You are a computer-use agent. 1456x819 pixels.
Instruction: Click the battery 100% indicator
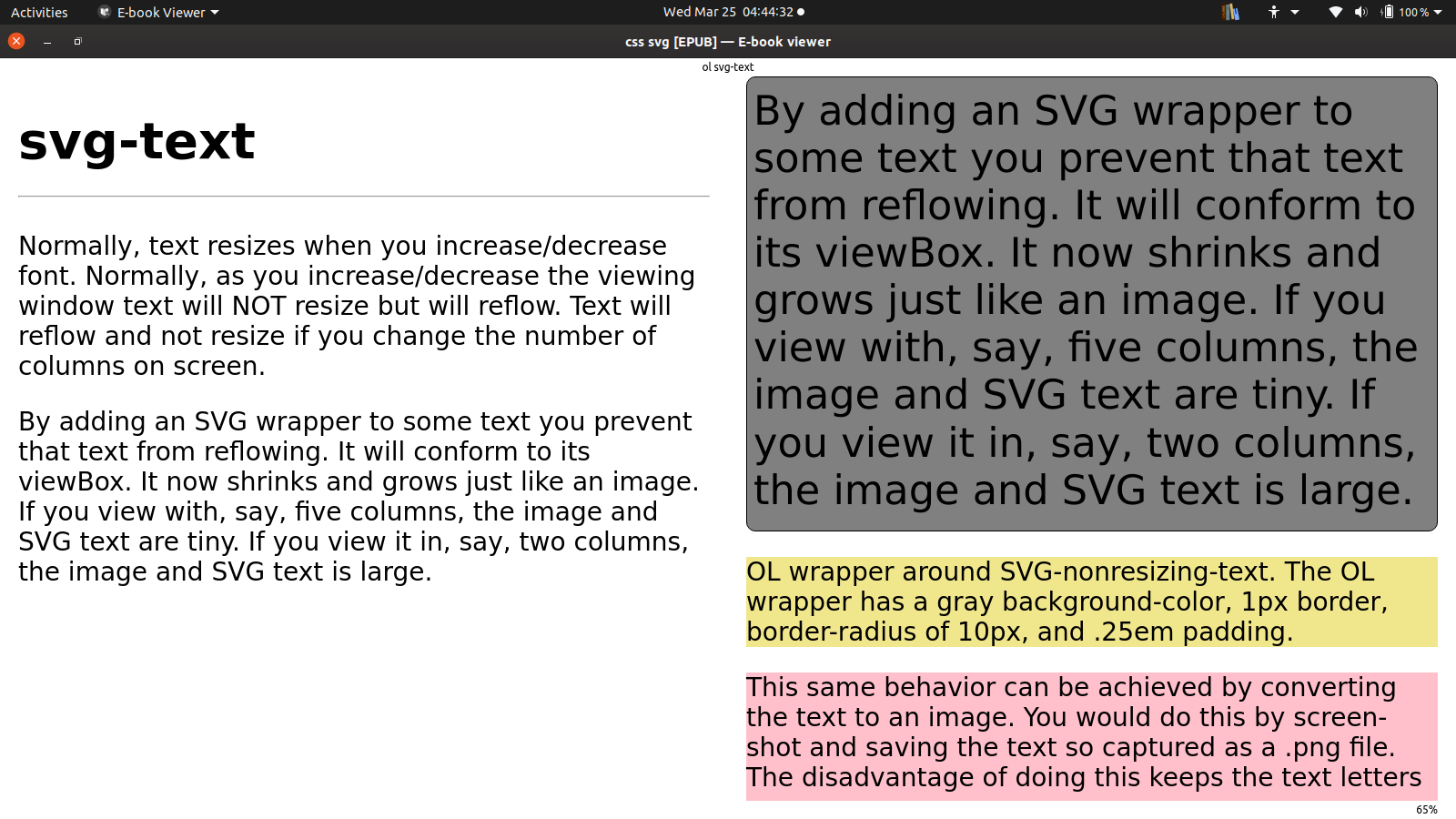point(1405,12)
